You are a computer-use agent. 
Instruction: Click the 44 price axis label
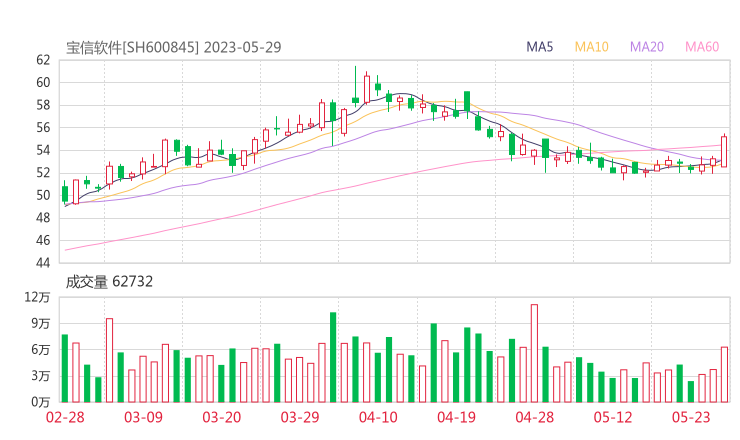click(43, 262)
